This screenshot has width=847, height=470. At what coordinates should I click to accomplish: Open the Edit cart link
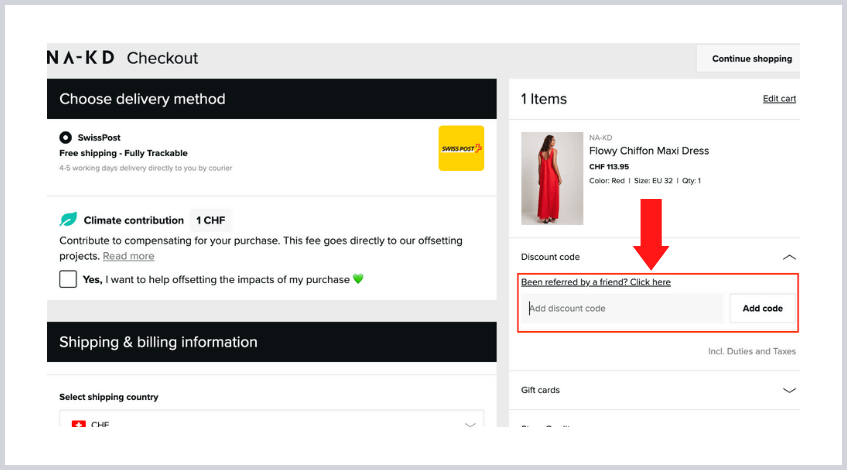(x=779, y=99)
